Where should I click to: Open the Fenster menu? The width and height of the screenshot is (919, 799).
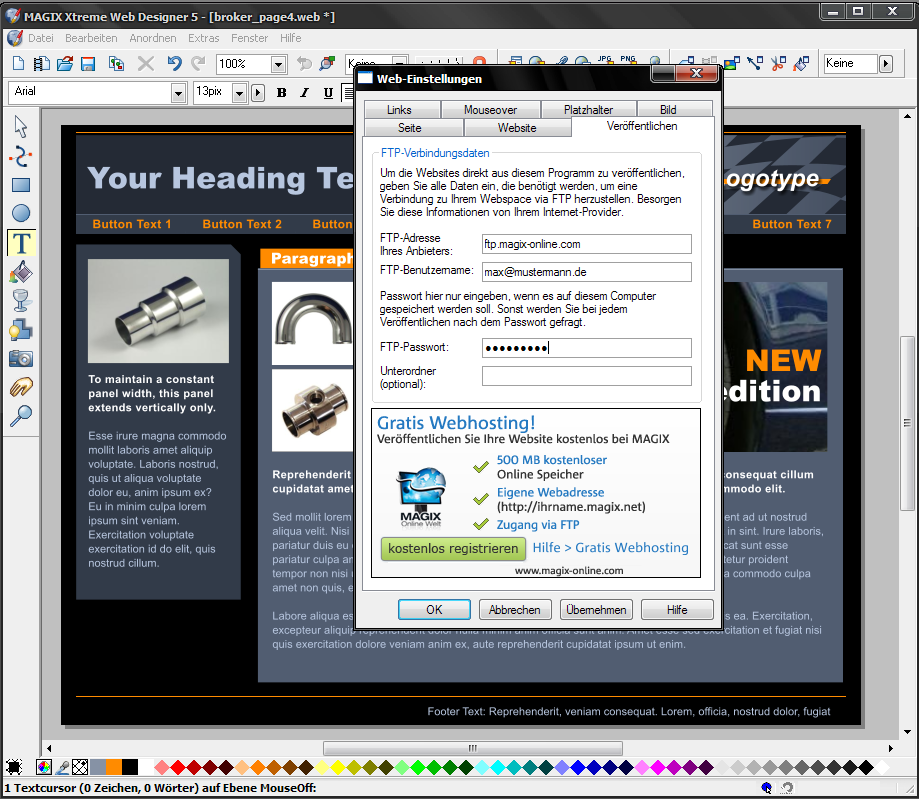249,38
